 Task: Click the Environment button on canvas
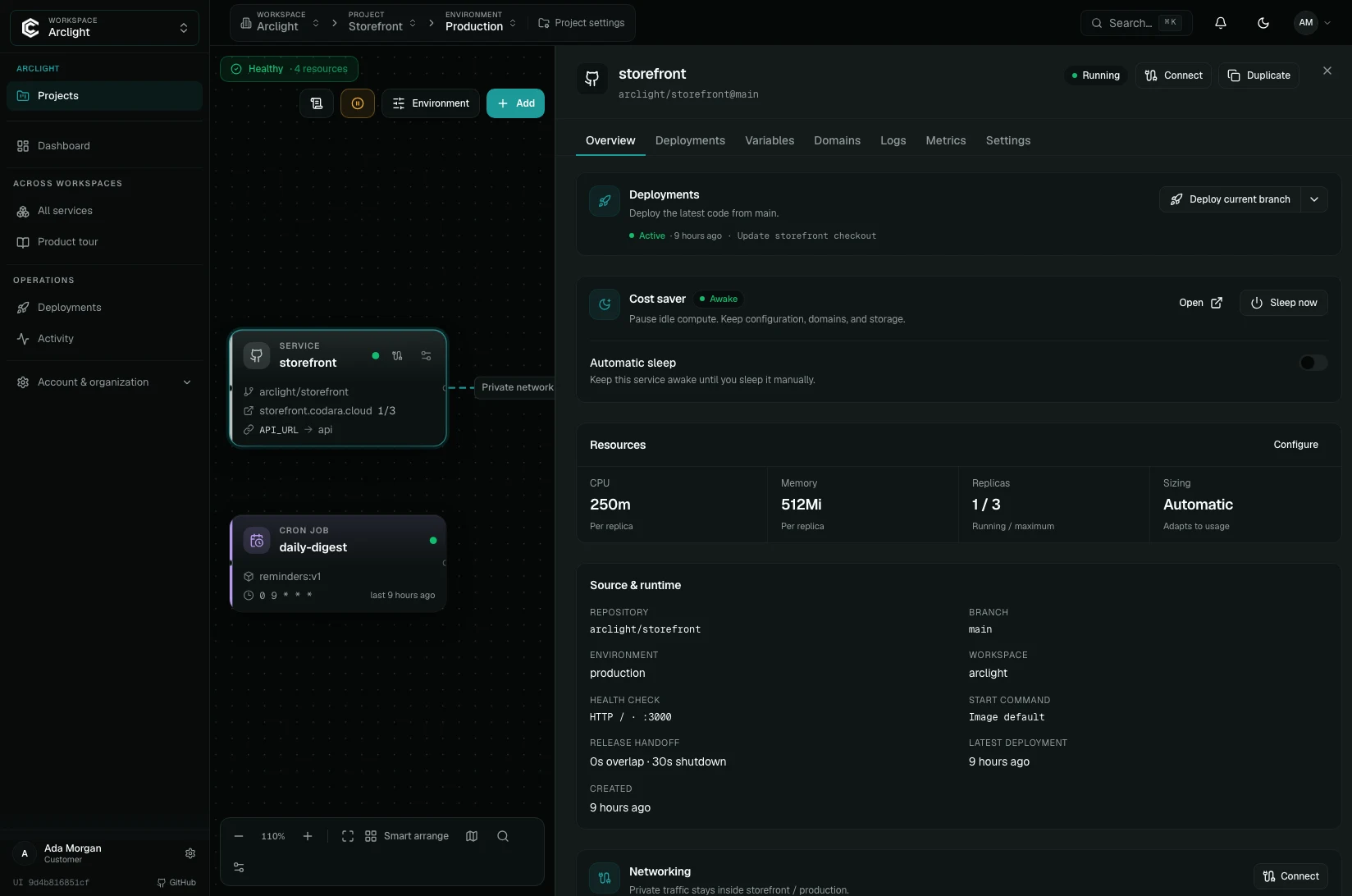(431, 103)
